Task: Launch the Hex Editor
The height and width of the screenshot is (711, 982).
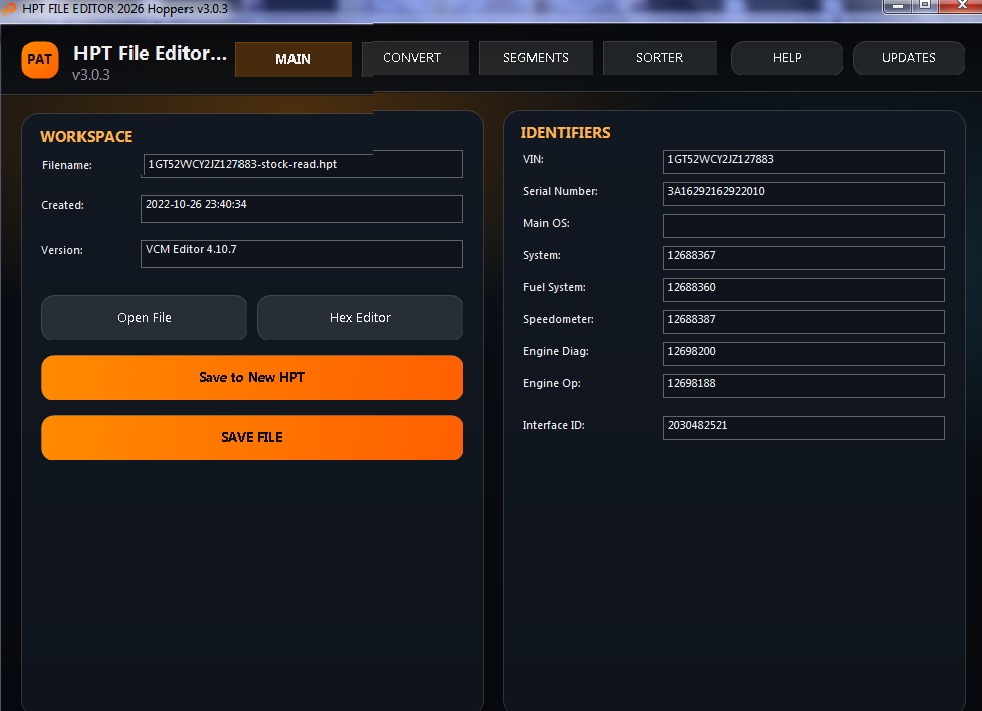Action: click(360, 318)
